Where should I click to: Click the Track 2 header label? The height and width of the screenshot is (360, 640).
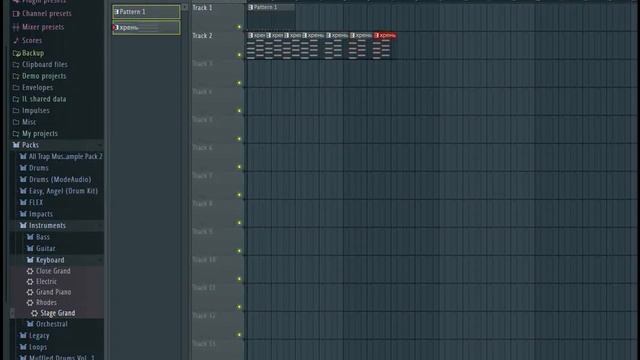pos(202,36)
